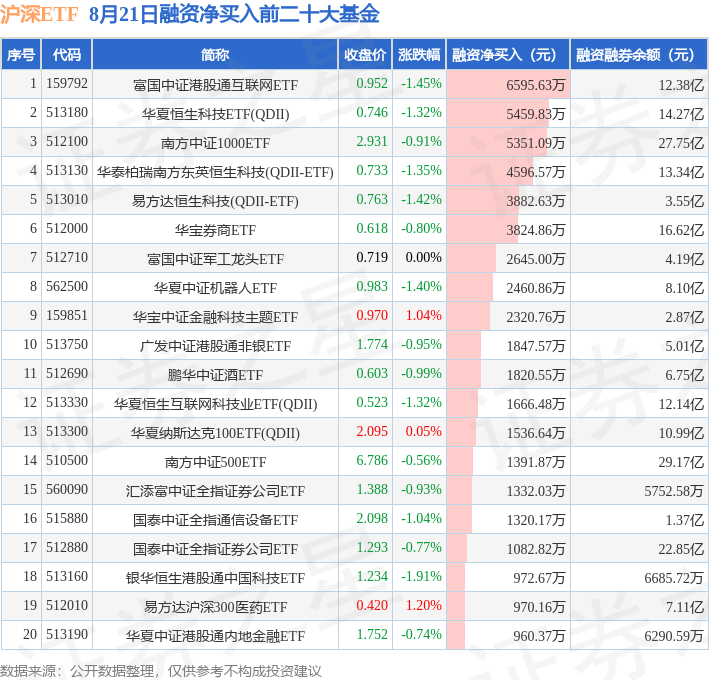This screenshot has width=709, height=680.
Task: Select fund code 513180
Action: (66, 113)
